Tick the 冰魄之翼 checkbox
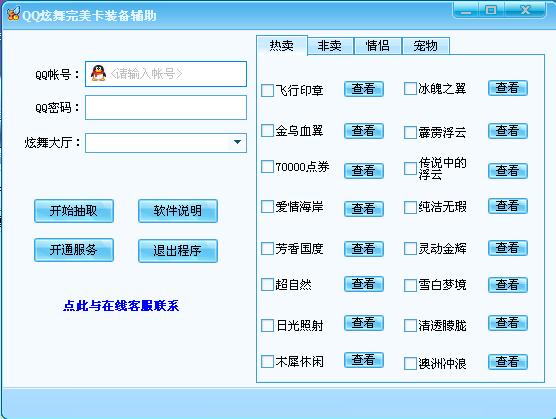Image resolution: width=556 pixels, height=419 pixels. tap(410, 89)
